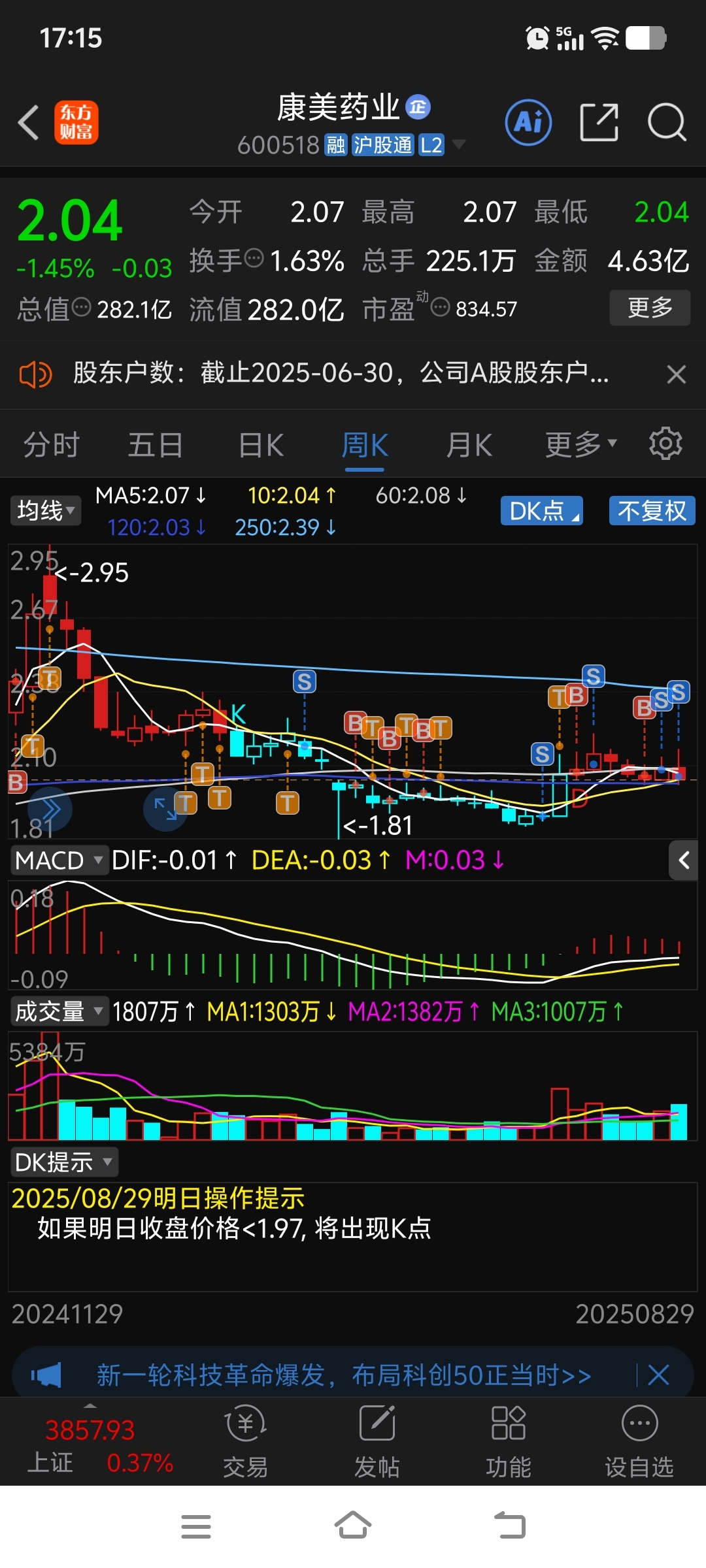The height and width of the screenshot is (1568, 706).
Task: Tap the current price 2.04
Action: [x=70, y=221]
